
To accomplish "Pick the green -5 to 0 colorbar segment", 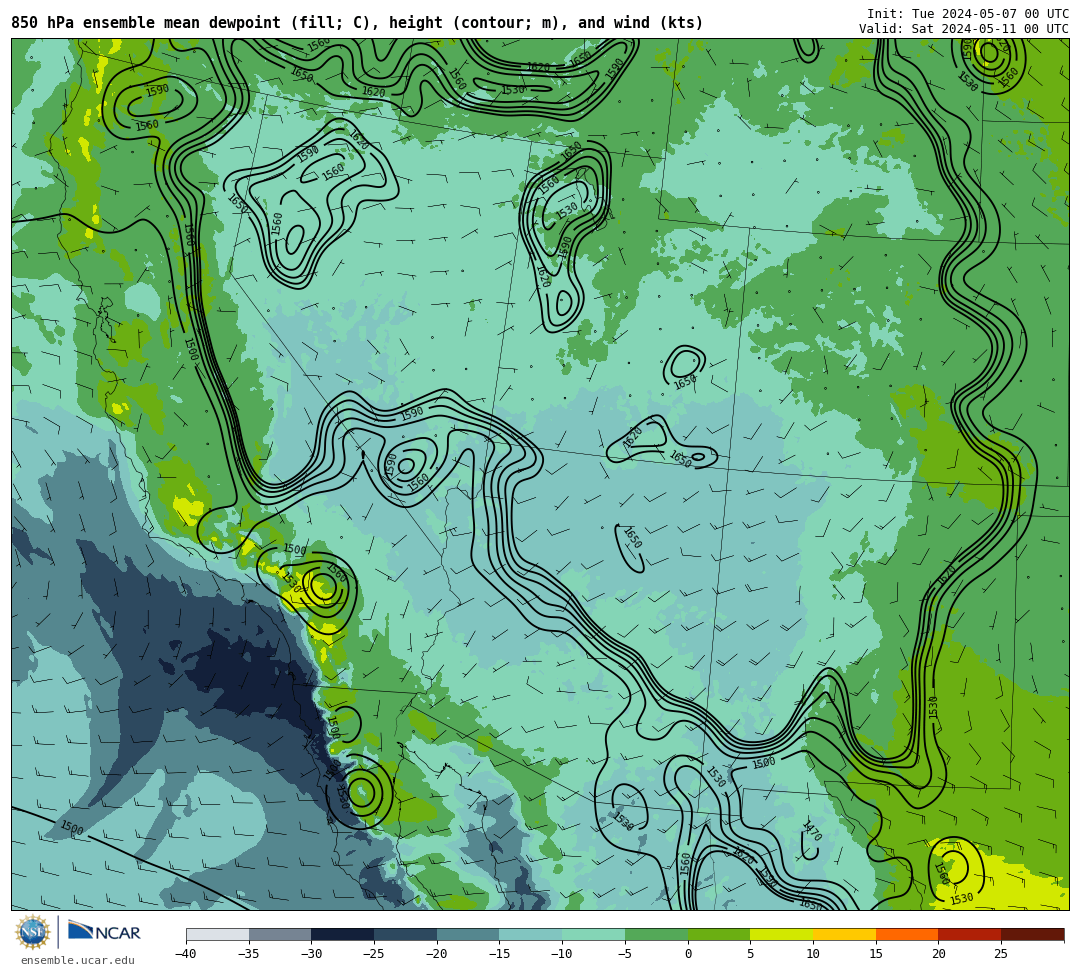I will 656,934.
